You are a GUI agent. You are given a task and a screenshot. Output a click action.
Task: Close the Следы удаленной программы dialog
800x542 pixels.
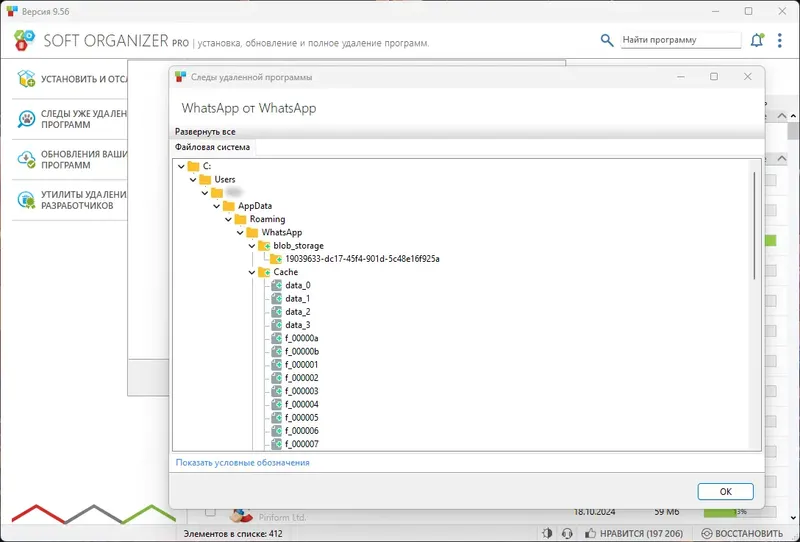747,77
